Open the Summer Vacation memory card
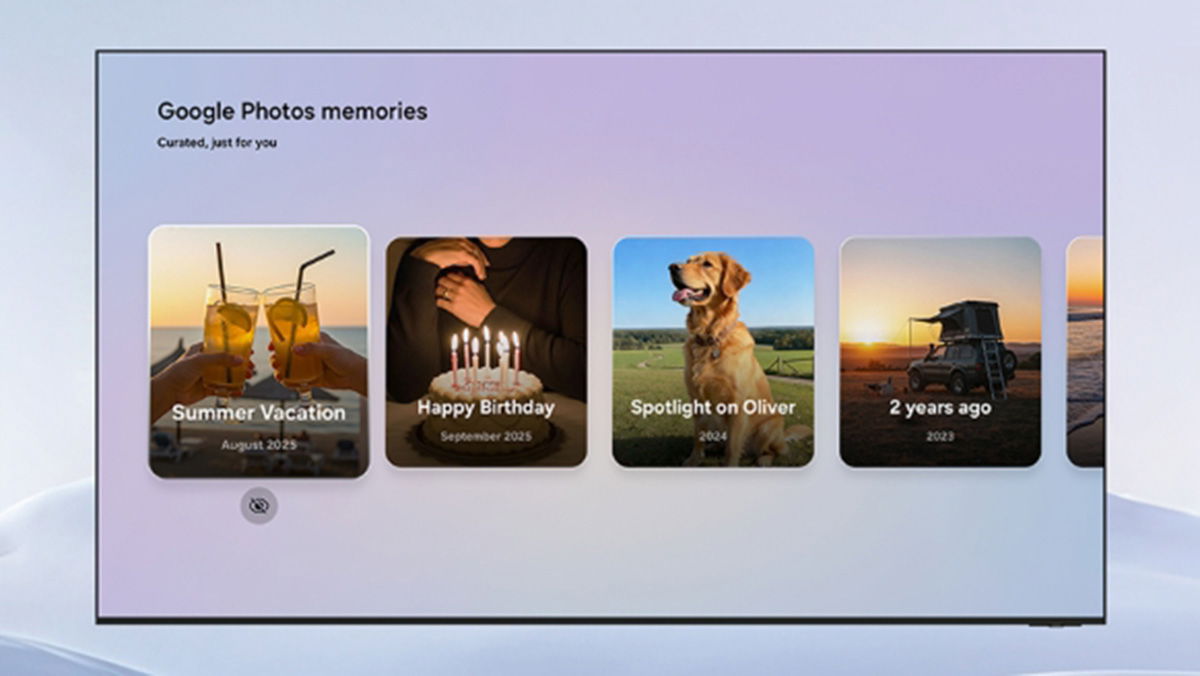The height and width of the screenshot is (676, 1200). (x=259, y=352)
